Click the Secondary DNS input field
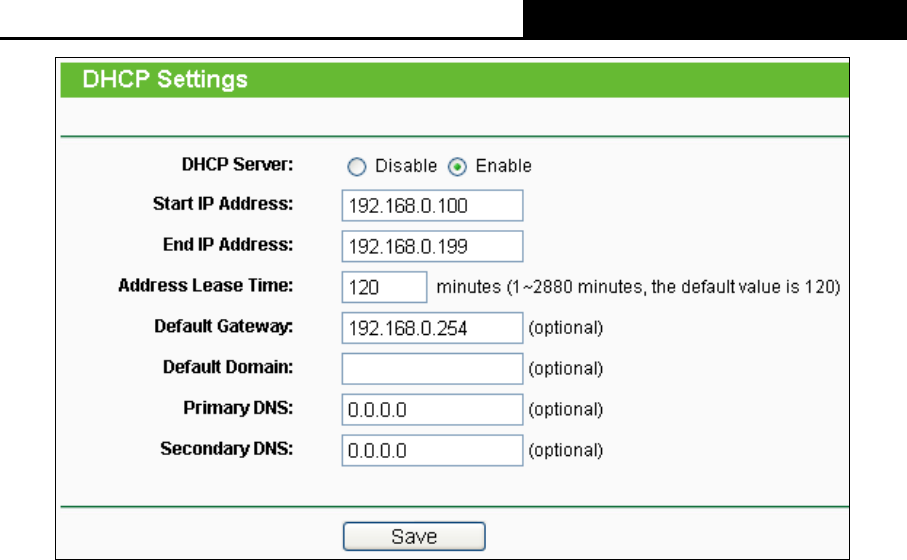 (x=432, y=450)
